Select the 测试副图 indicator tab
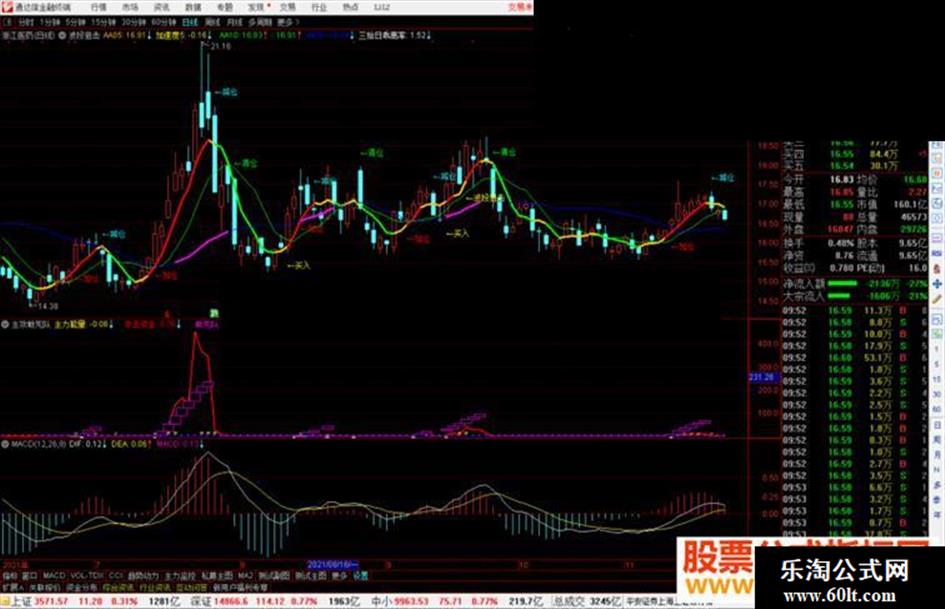The width and height of the screenshot is (945, 609). pyautogui.click(x=274, y=576)
